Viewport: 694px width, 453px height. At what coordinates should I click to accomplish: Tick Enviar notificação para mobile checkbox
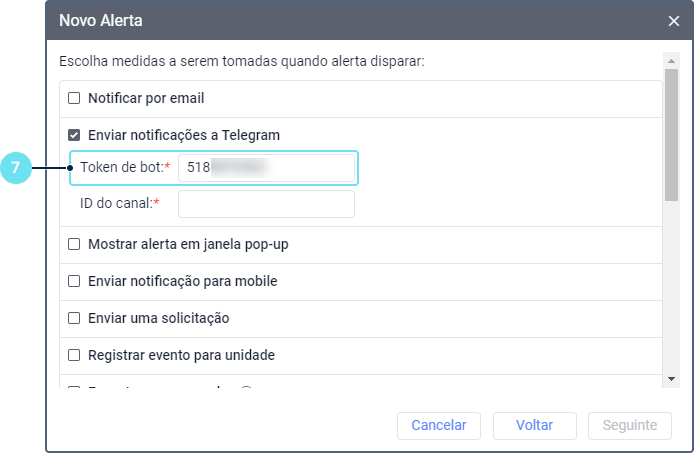[74, 281]
